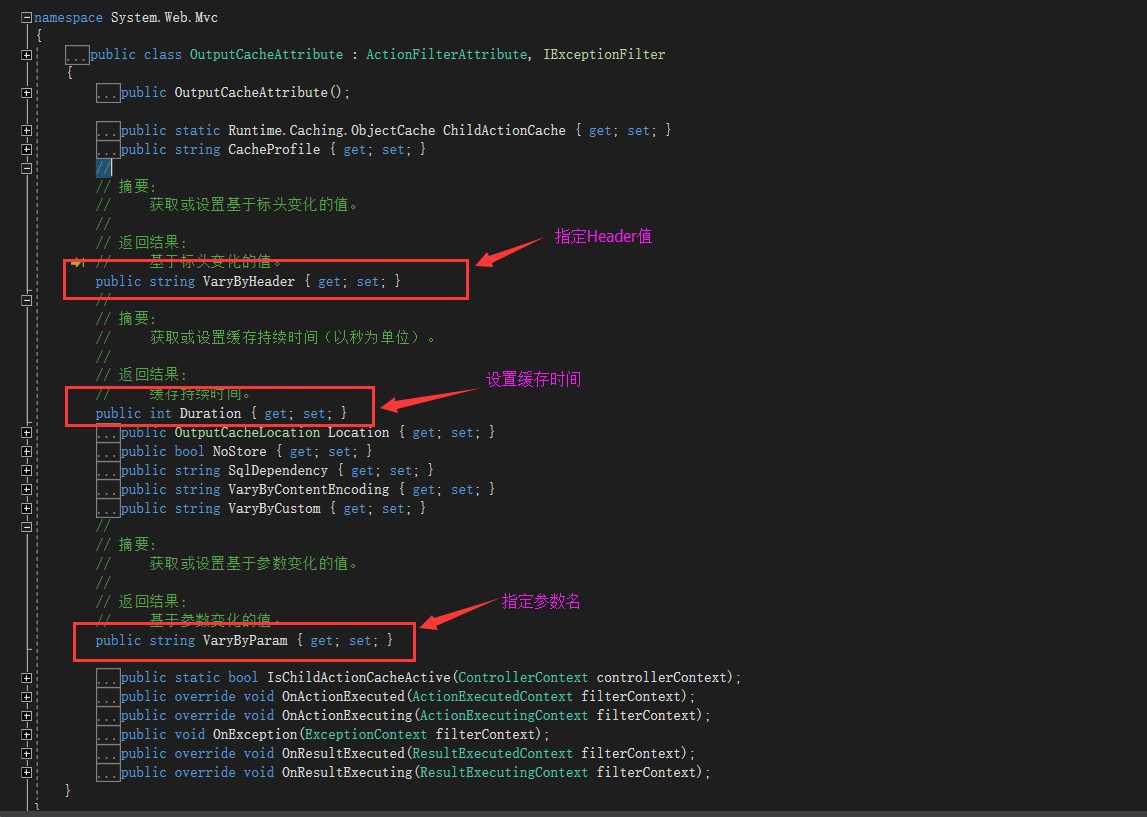Collapse the comment block above VaryByHeader
1147x817 pixels.
click(x=26, y=168)
